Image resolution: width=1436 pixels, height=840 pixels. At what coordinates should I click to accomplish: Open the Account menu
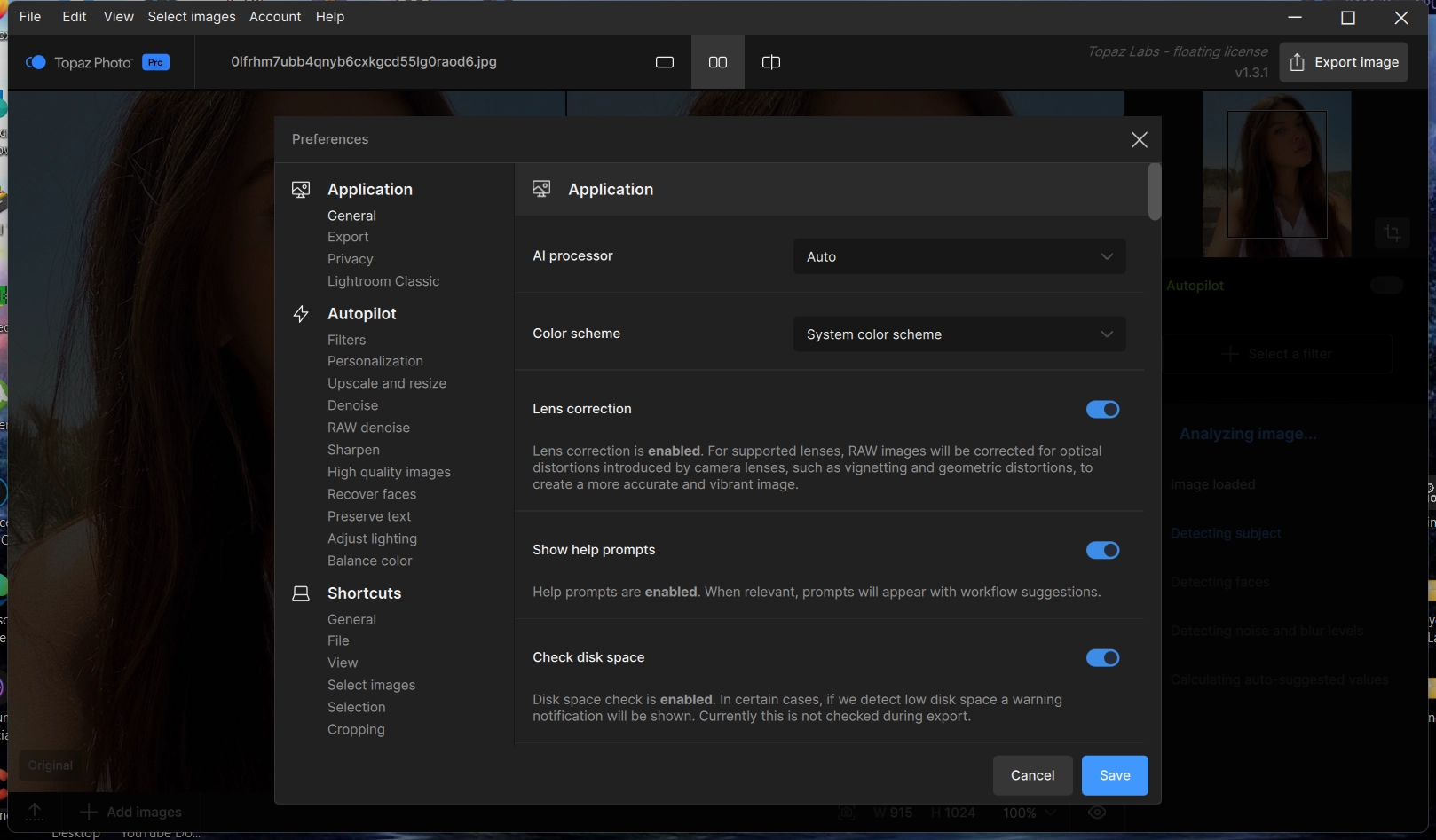pyautogui.click(x=275, y=17)
